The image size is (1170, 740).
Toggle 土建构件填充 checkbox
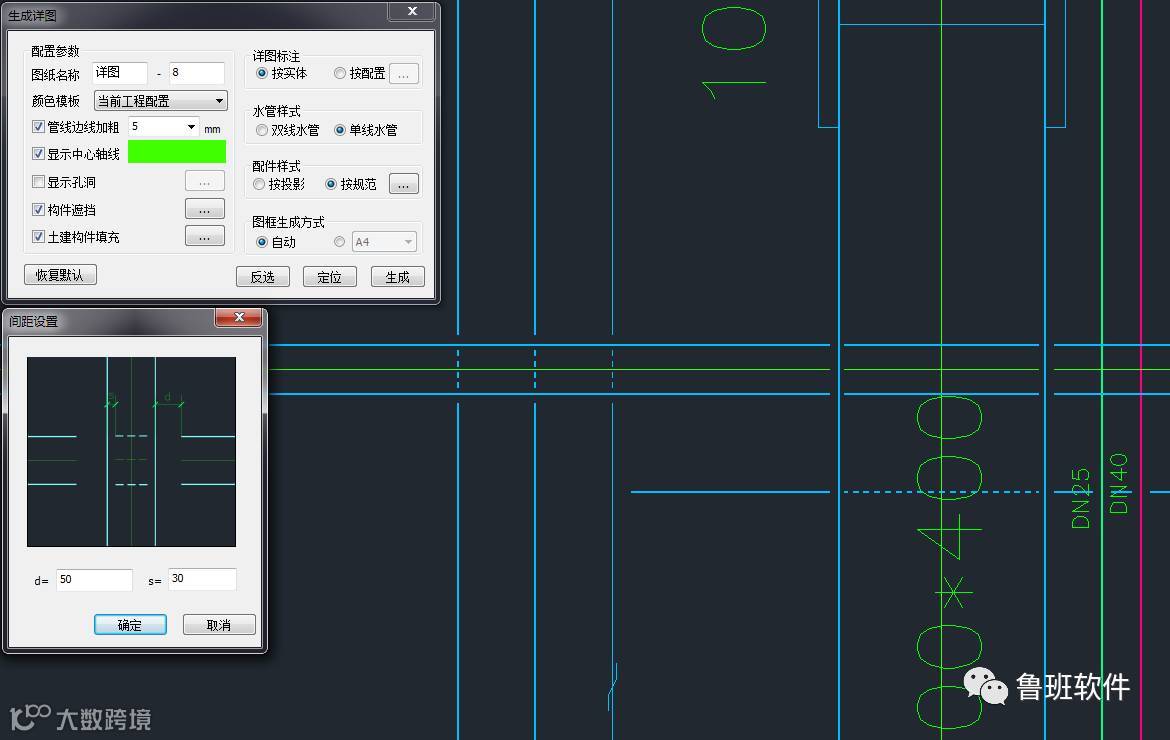[x=38, y=236]
